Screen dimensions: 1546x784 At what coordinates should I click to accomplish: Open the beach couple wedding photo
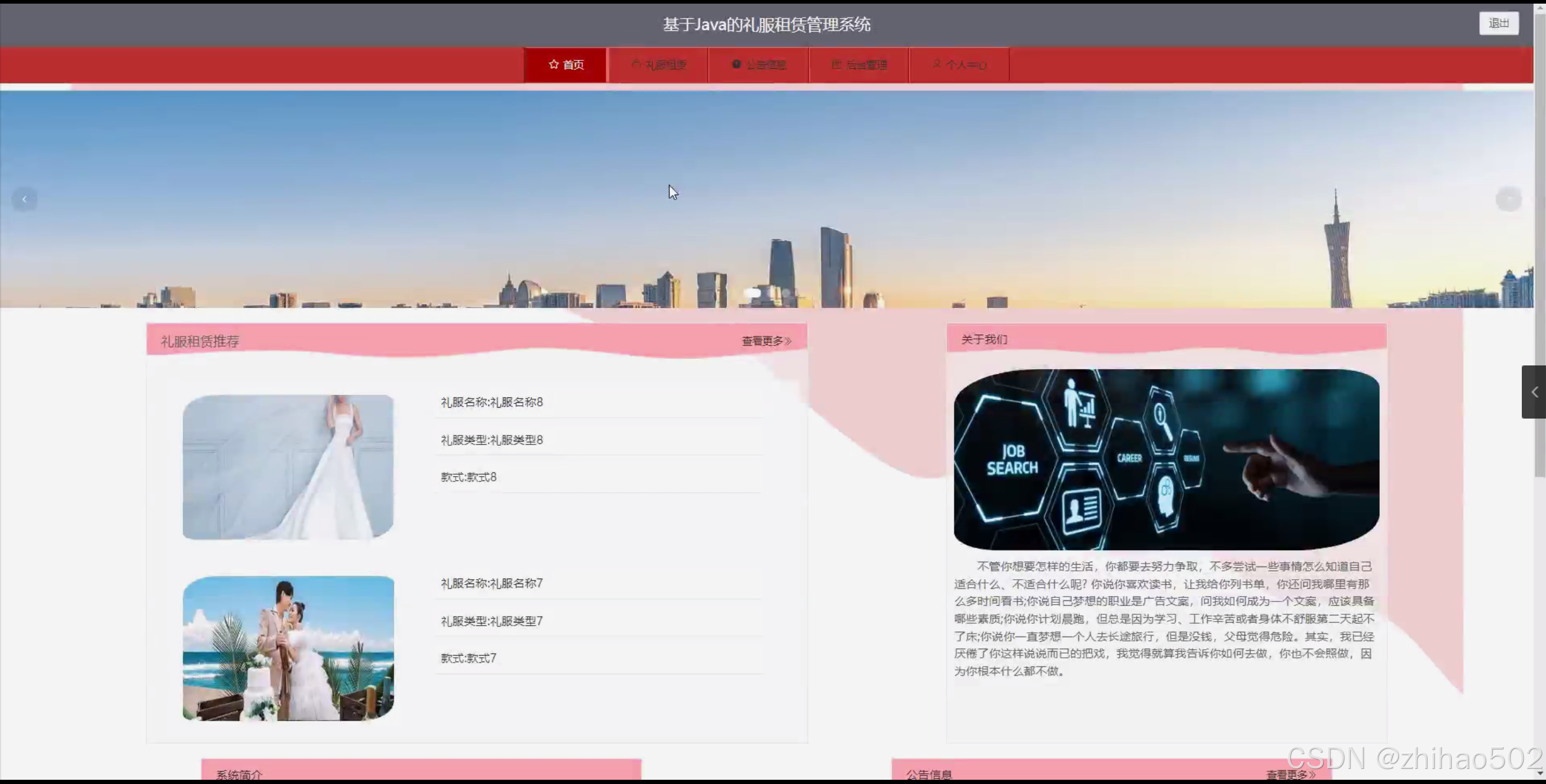coord(288,648)
